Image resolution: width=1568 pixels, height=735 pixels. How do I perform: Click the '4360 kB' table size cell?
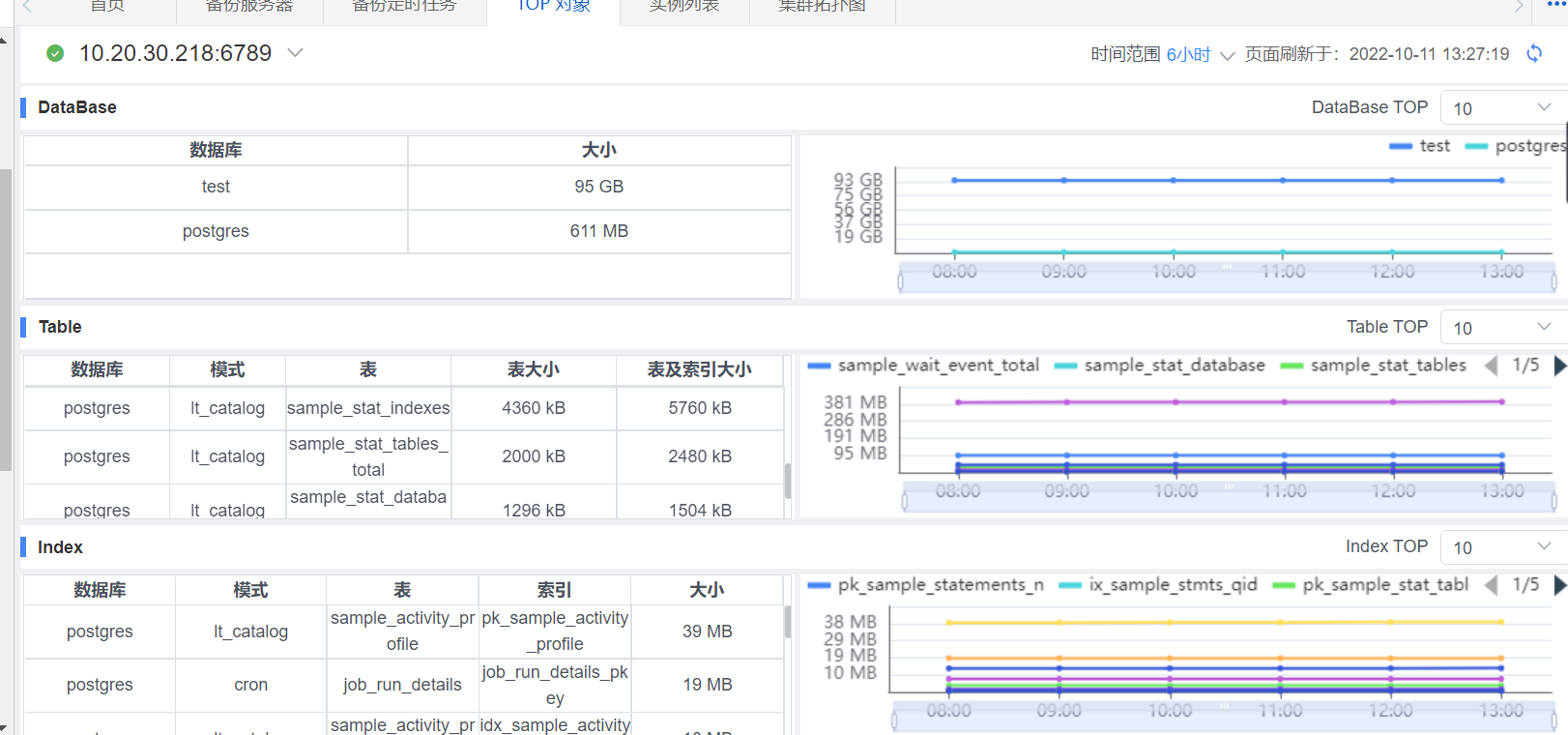(534, 408)
